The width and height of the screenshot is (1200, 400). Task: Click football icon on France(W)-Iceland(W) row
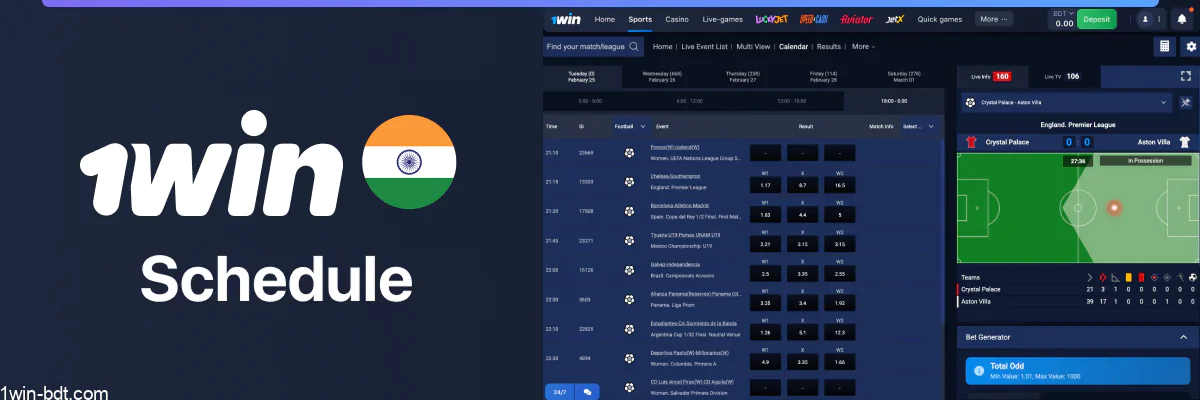click(629, 152)
